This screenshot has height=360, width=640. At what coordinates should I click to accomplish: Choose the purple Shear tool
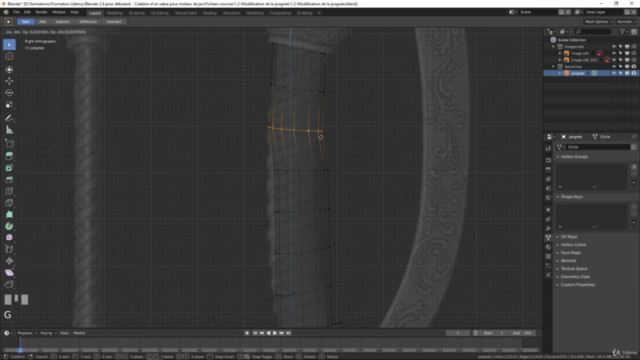(9, 273)
